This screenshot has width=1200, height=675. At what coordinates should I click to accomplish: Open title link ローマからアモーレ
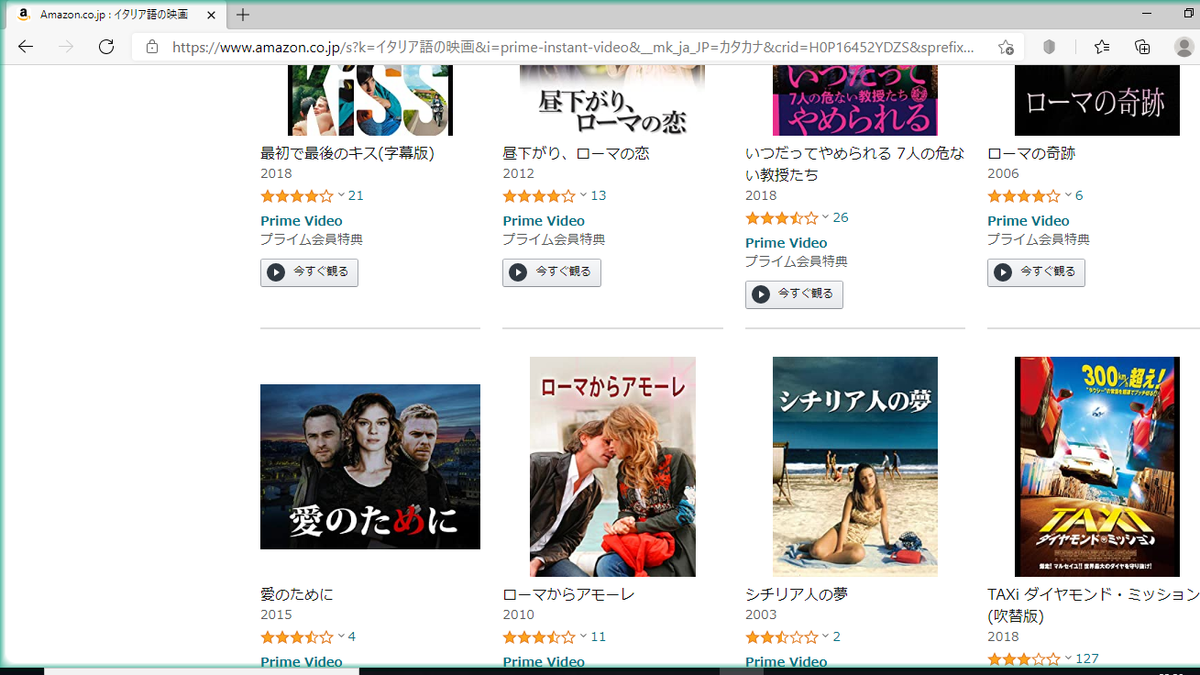pos(569,594)
